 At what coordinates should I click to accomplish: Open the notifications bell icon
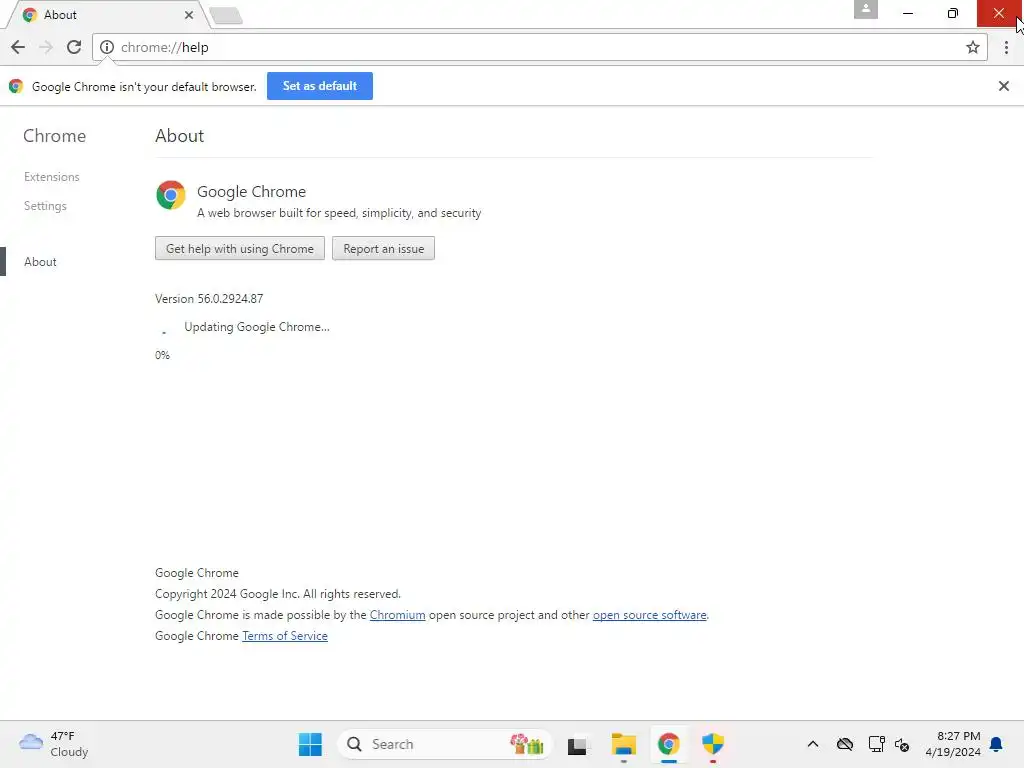point(996,744)
